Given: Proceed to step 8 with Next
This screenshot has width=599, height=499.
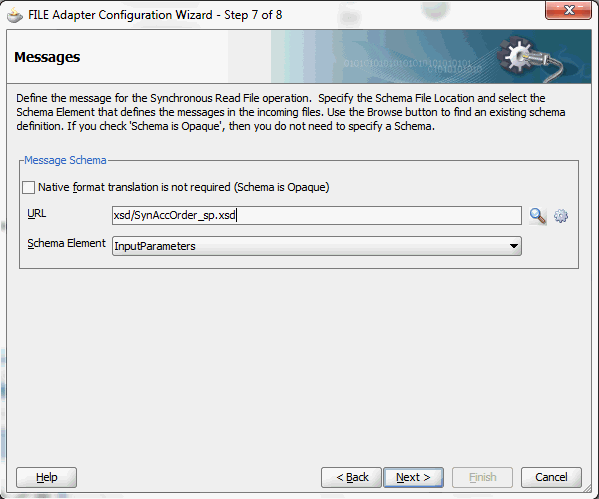Looking at the screenshot, I should pyautogui.click(x=413, y=477).
